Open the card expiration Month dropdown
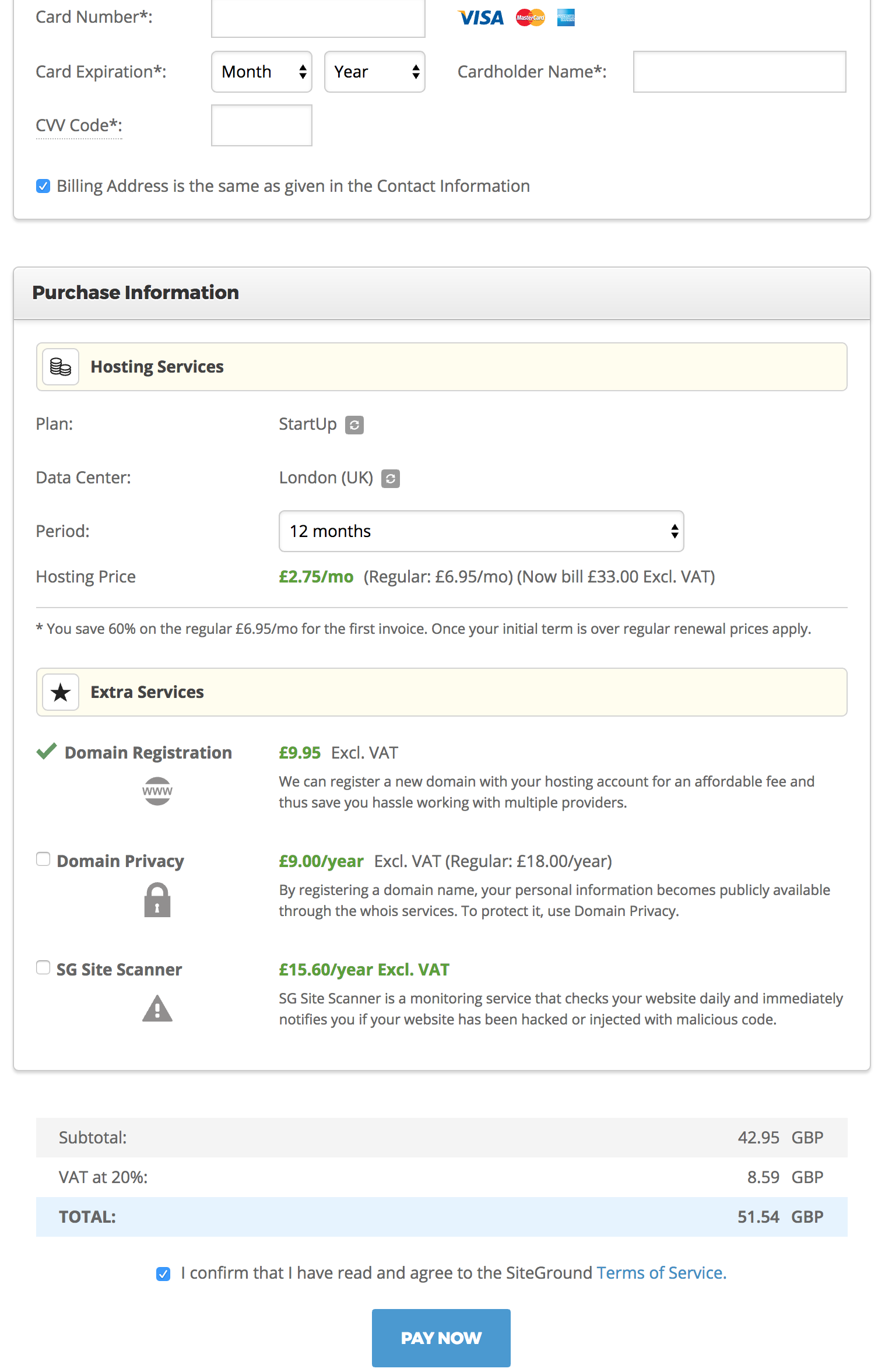This screenshot has height=1372, width=878. pyautogui.click(x=261, y=72)
